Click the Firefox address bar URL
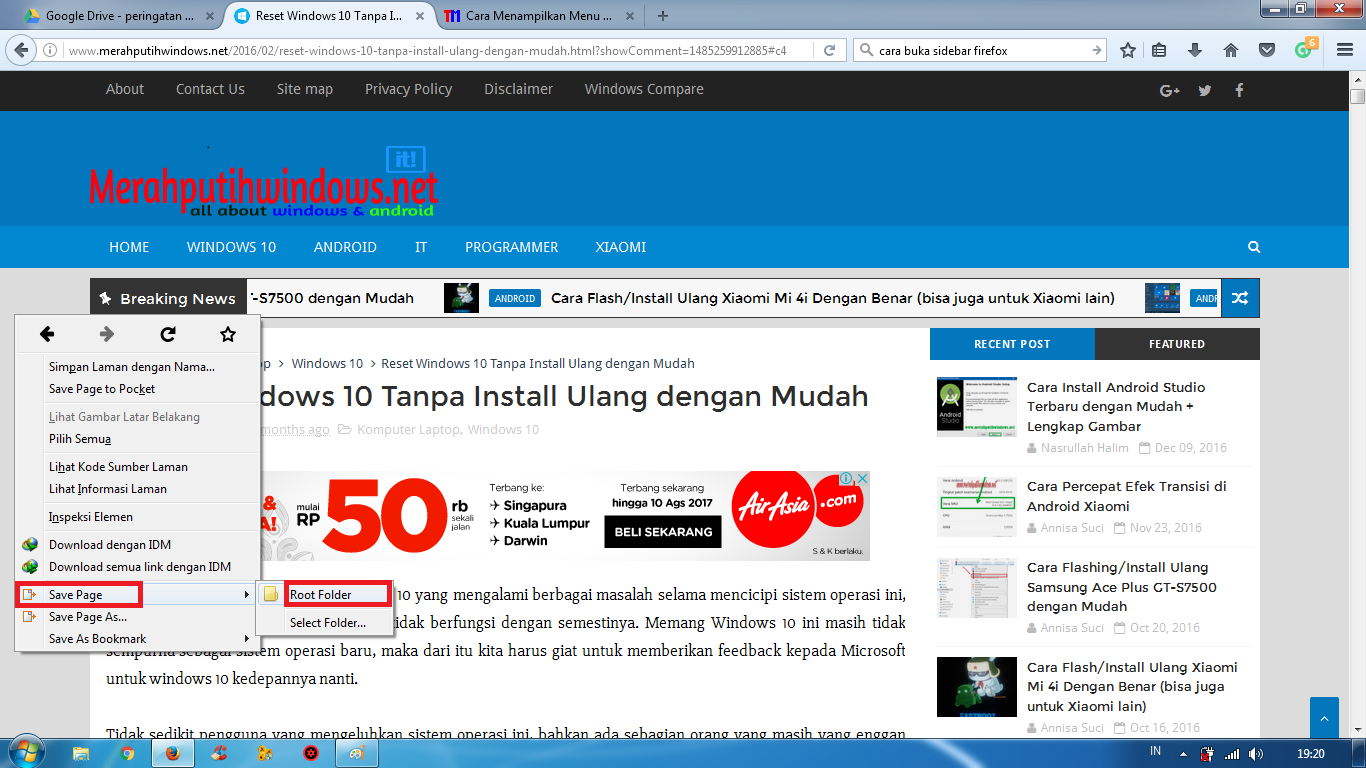 point(428,50)
